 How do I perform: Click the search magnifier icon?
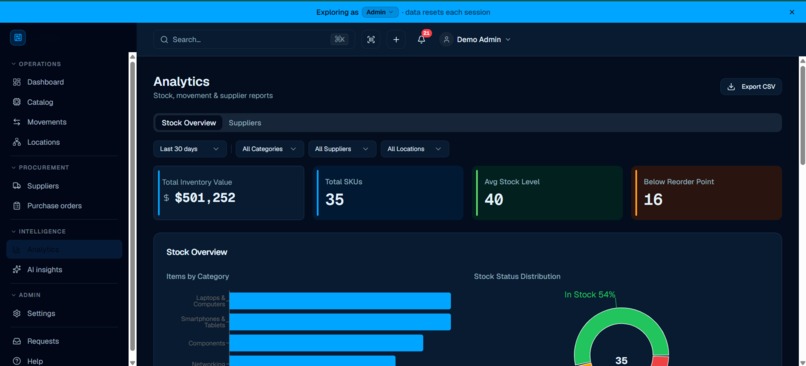pos(164,40)
